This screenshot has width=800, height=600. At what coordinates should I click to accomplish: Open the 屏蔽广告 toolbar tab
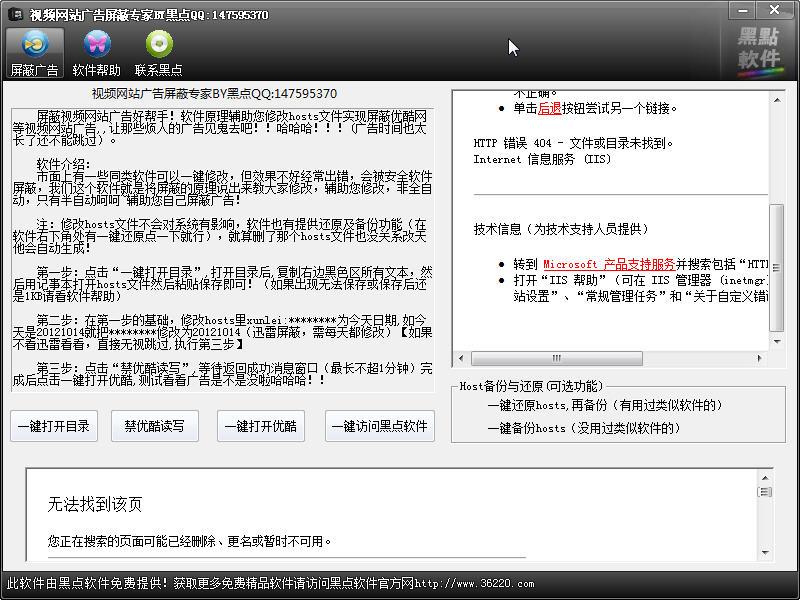pos(35,53)
